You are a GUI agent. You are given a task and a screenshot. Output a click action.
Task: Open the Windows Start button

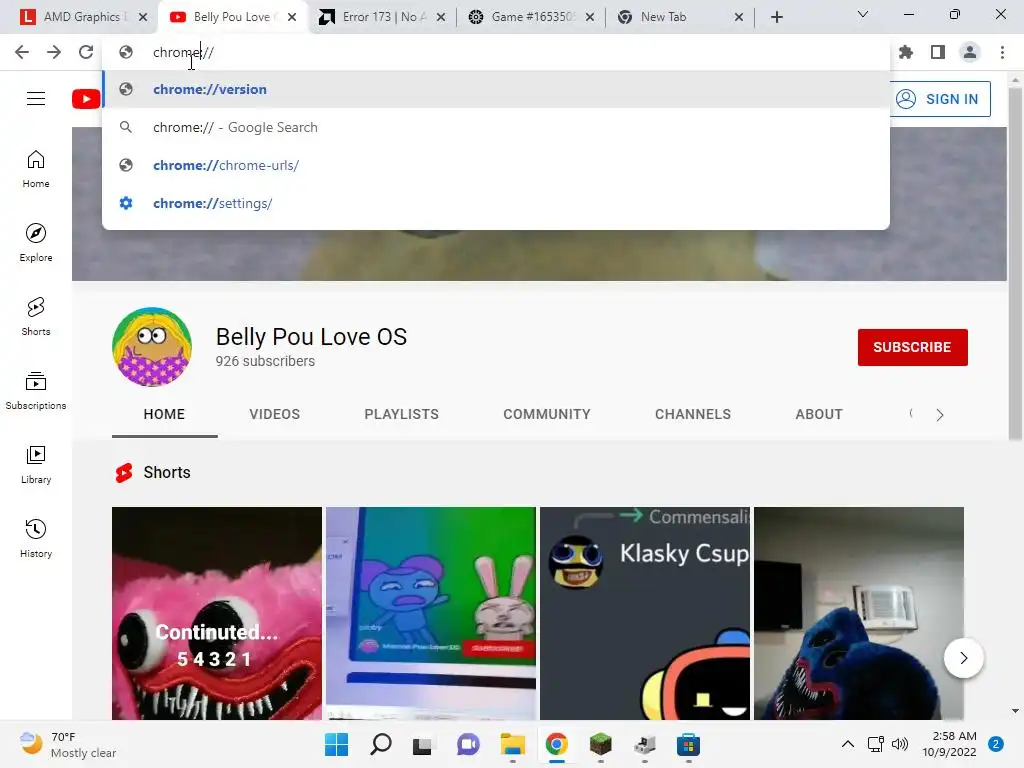tap(336, 744)
